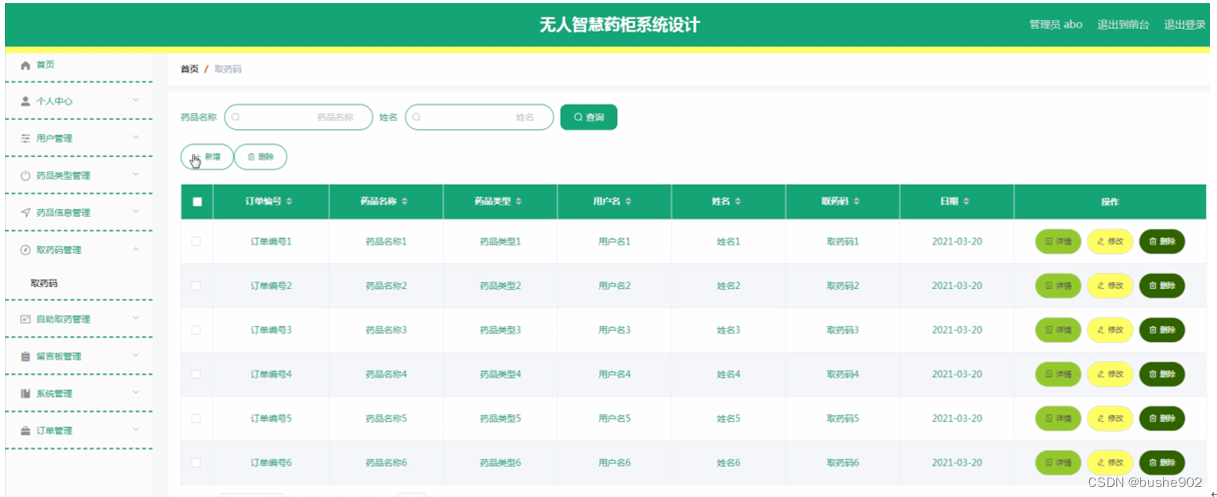Expand the 系统管理 chevron

pos(136,392)
